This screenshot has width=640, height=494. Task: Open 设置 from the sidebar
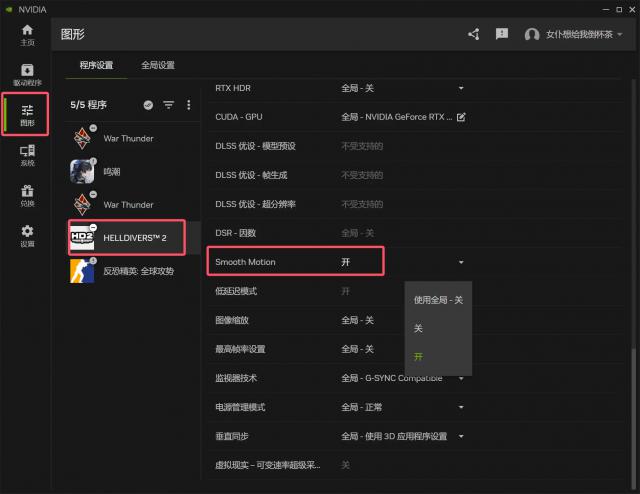click(27, 234)
